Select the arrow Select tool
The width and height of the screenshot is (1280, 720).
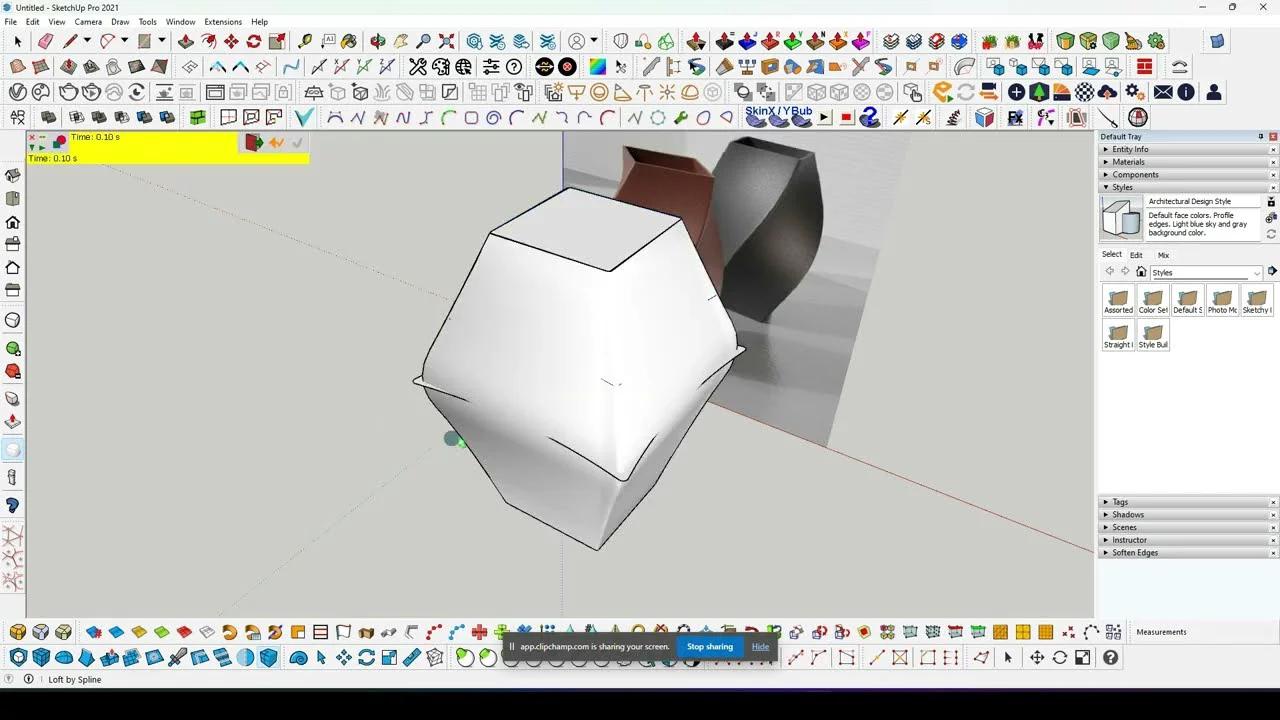pyautogui.click(x=17, y=41)
